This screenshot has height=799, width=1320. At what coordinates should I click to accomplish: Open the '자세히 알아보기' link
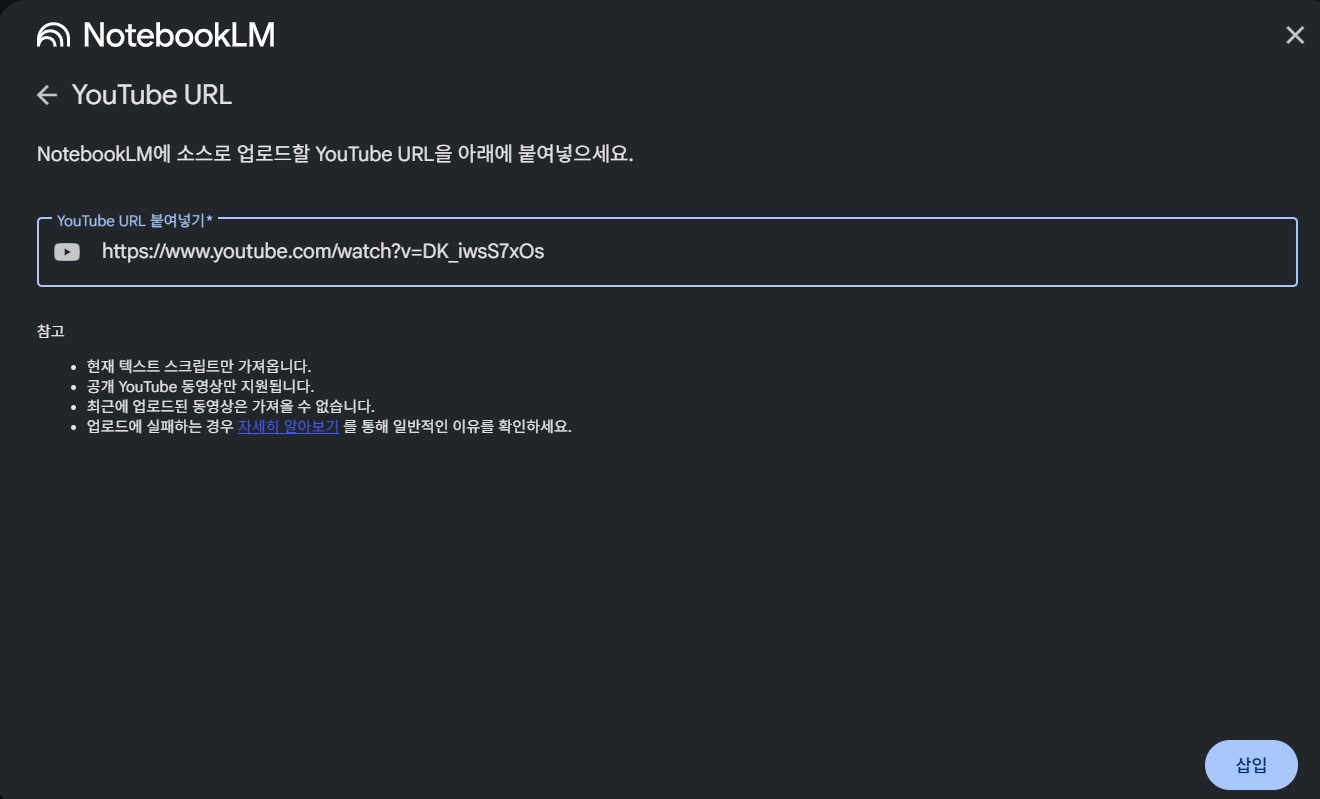[x=288, y=426]
